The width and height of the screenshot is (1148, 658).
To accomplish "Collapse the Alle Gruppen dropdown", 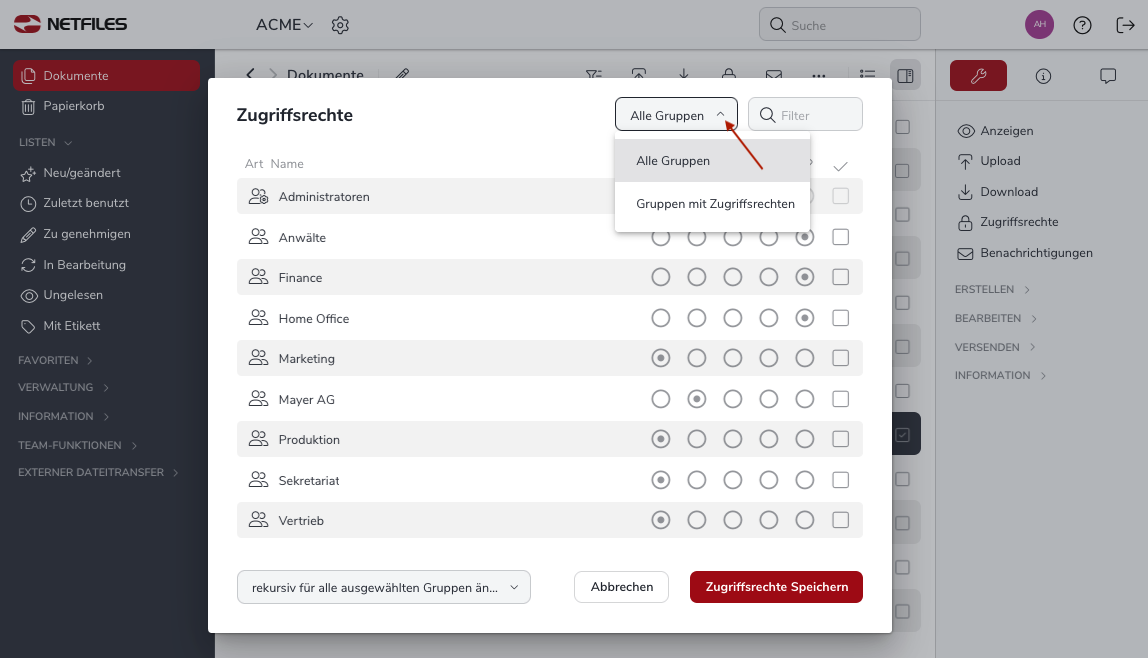I will point(676,115).
